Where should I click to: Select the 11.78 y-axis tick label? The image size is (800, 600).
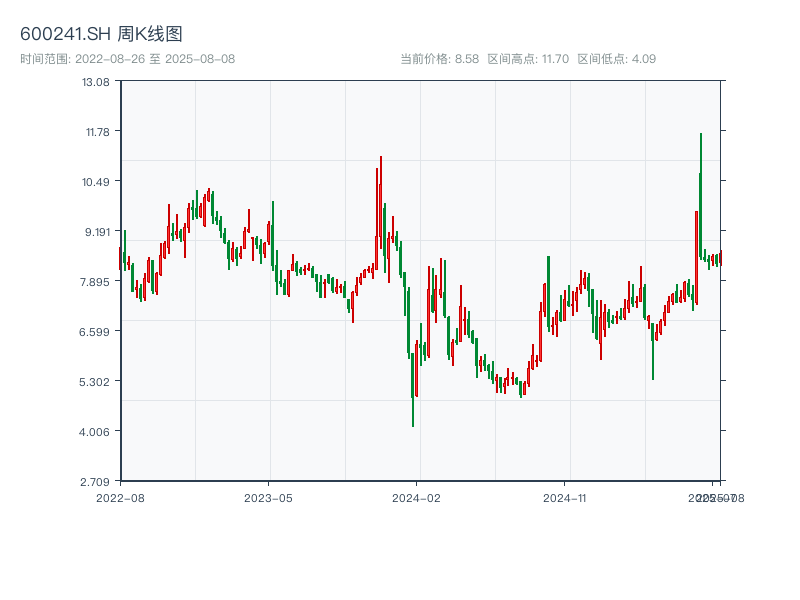coord(96,131)
